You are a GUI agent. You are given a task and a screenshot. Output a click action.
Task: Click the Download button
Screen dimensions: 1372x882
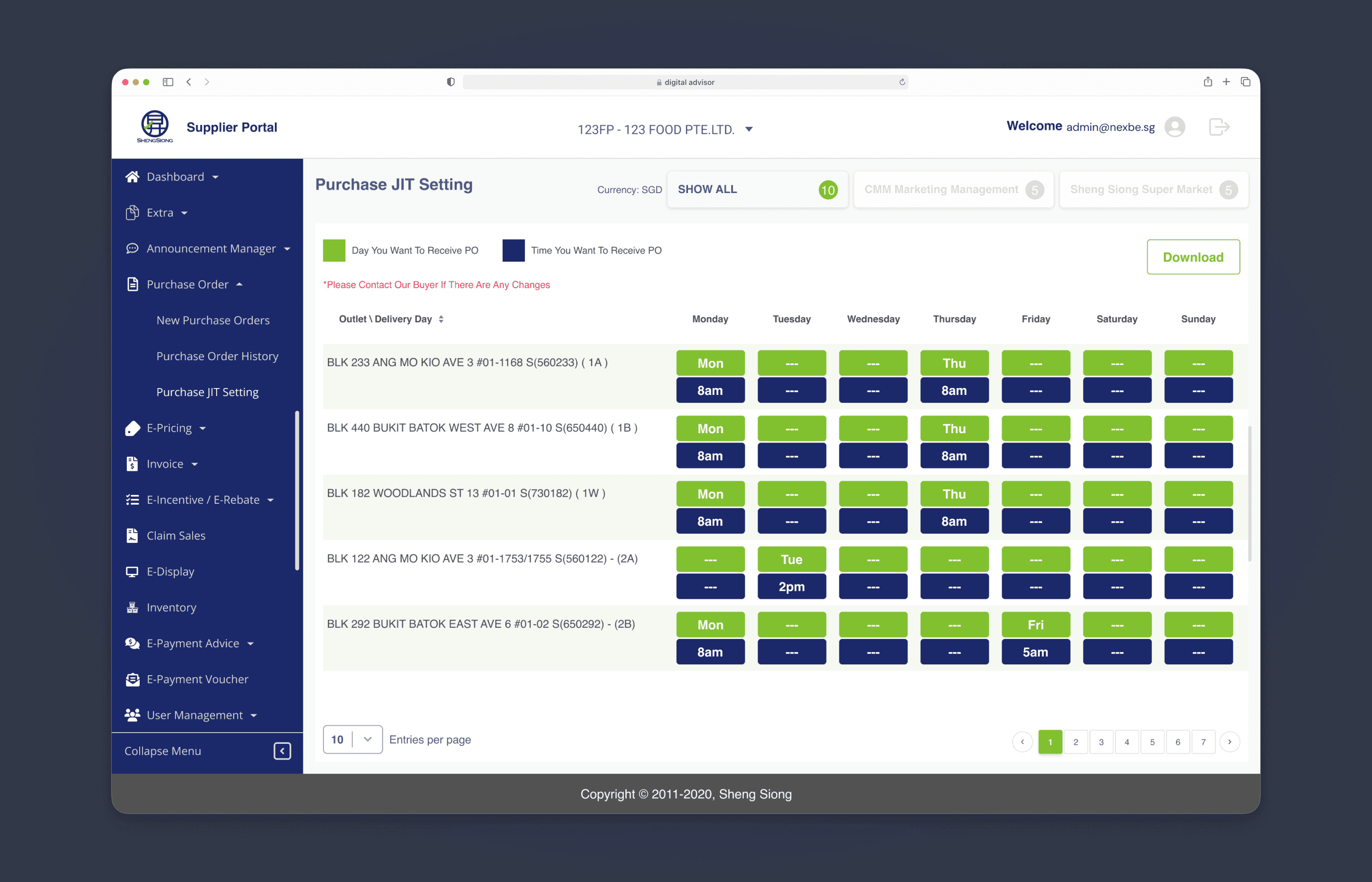[x=1193, y=257]
